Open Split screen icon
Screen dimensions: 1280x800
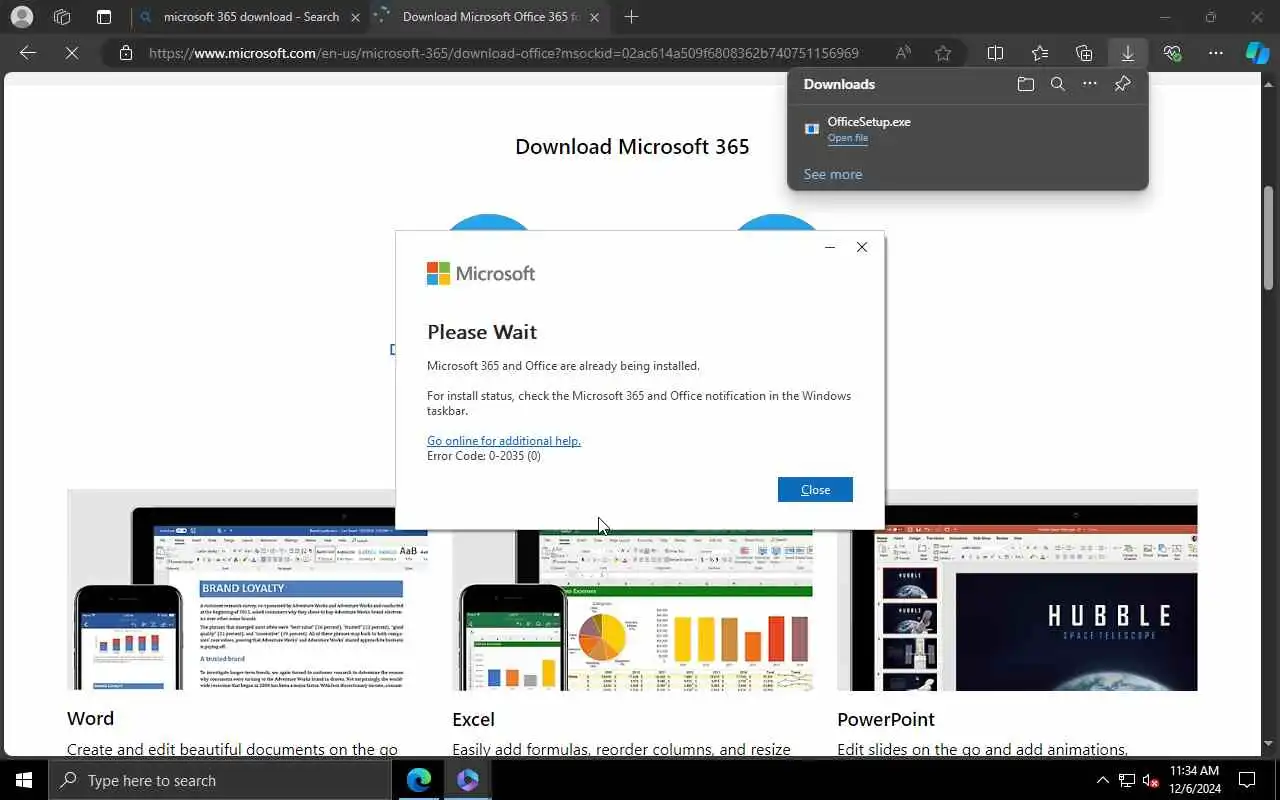995,53
